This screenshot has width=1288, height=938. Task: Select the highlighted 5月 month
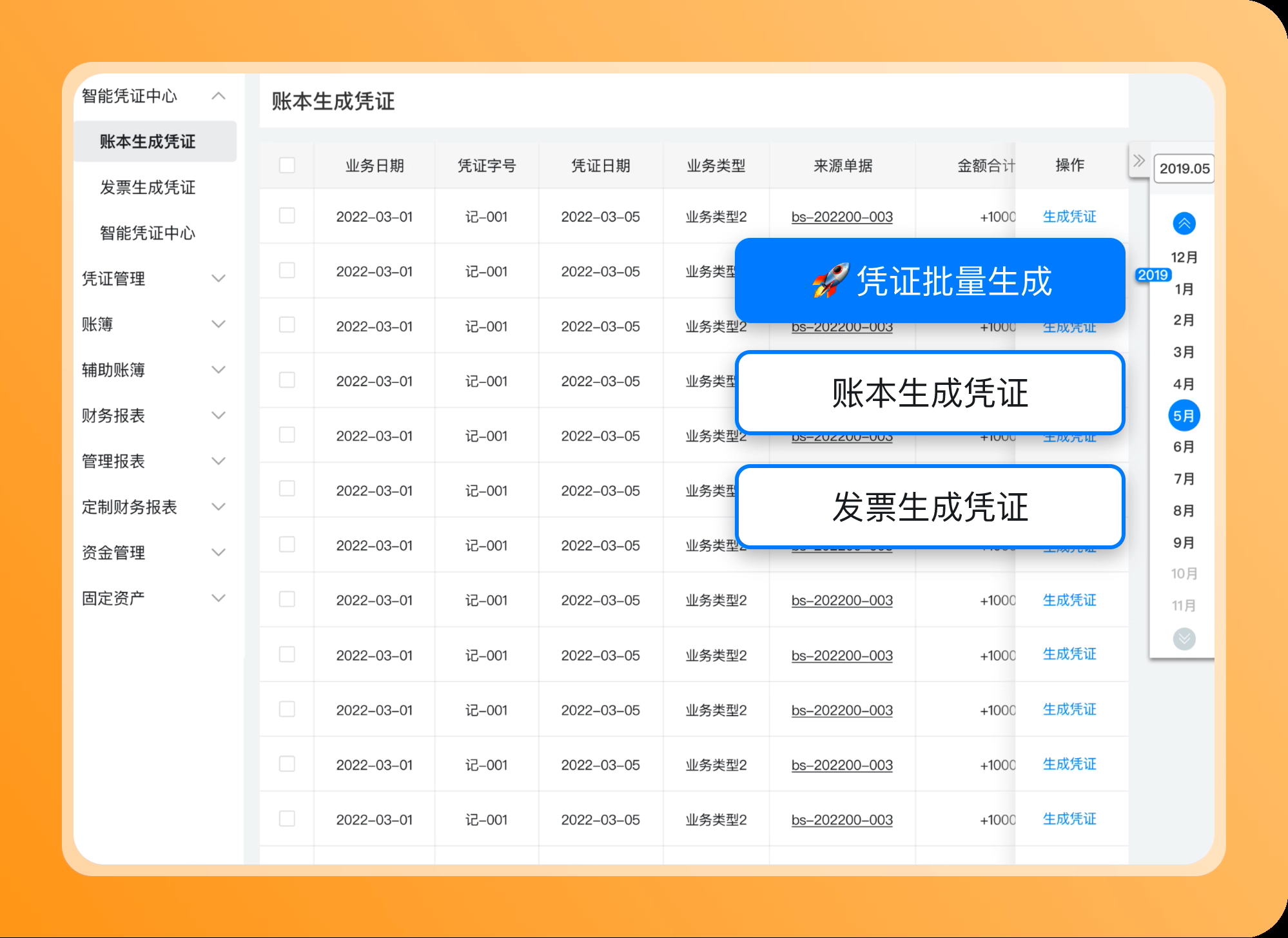1184,416
